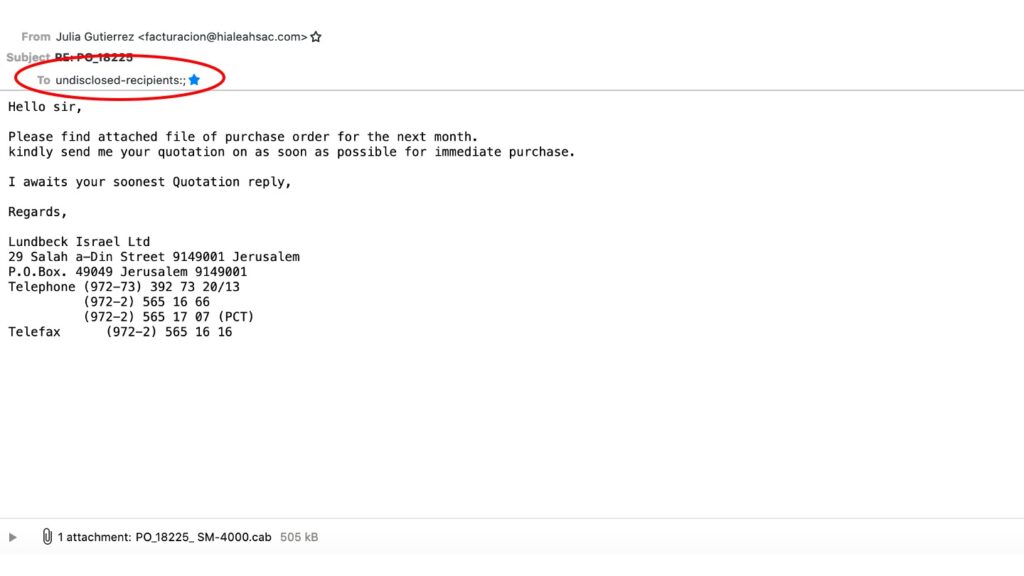1024x576 pixels.
Task: Click the 505 kB attachment size label
Action: 299,537
